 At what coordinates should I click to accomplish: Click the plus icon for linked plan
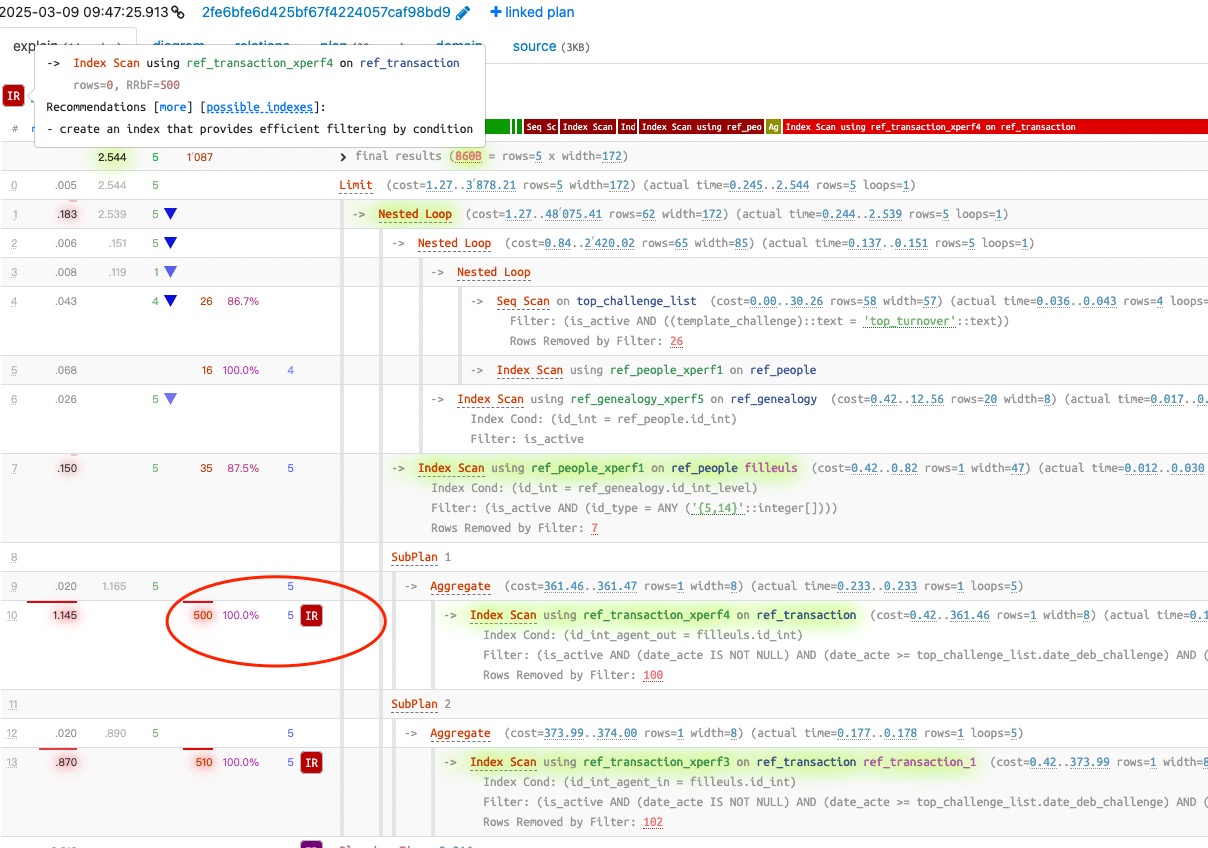(496, 13)
